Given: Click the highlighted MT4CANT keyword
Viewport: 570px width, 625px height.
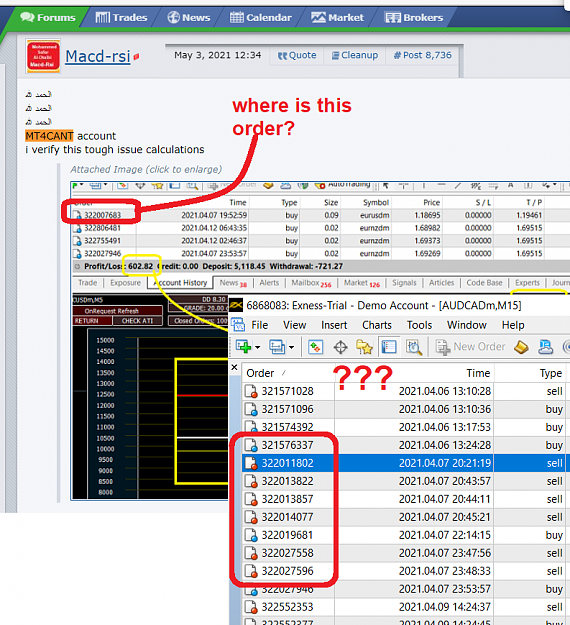Looking at the screenshot, I should click(x=49, y=136).
